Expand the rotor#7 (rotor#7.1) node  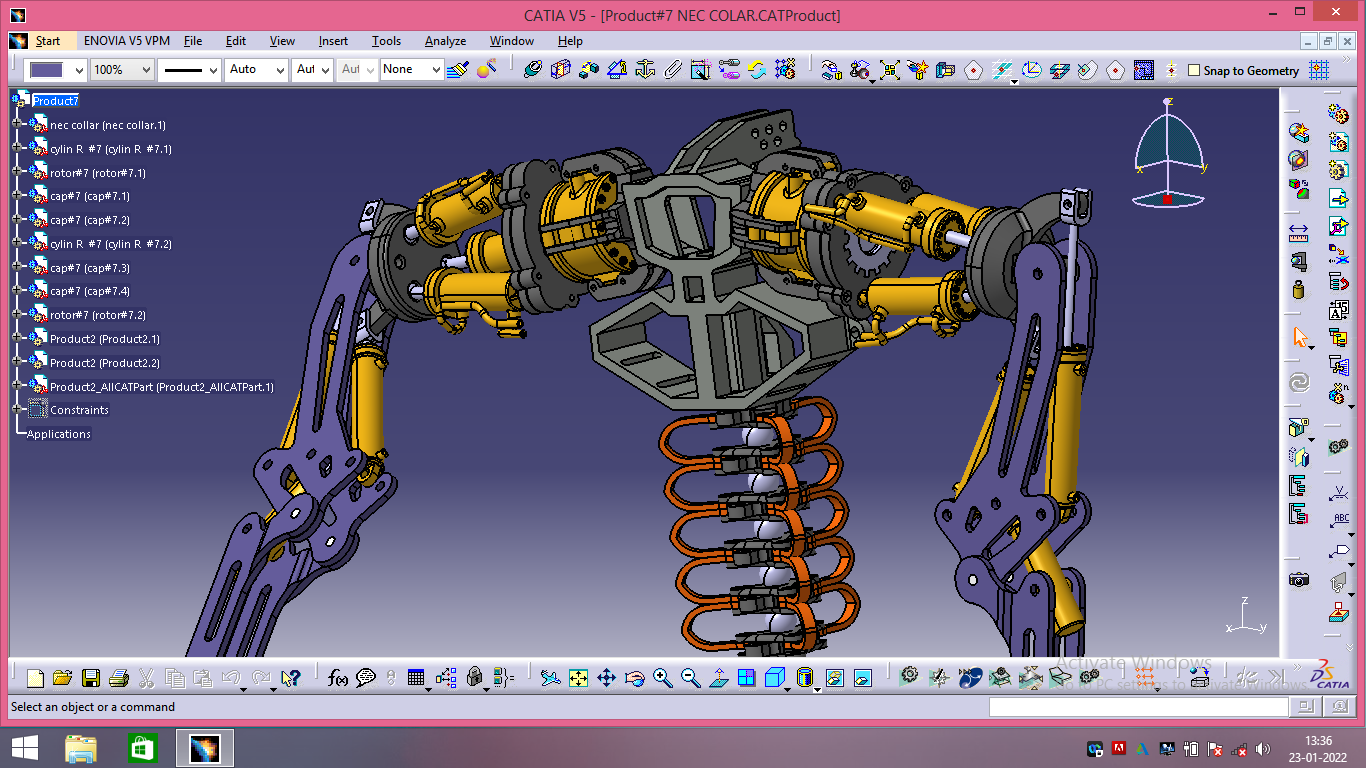point(17,172)
